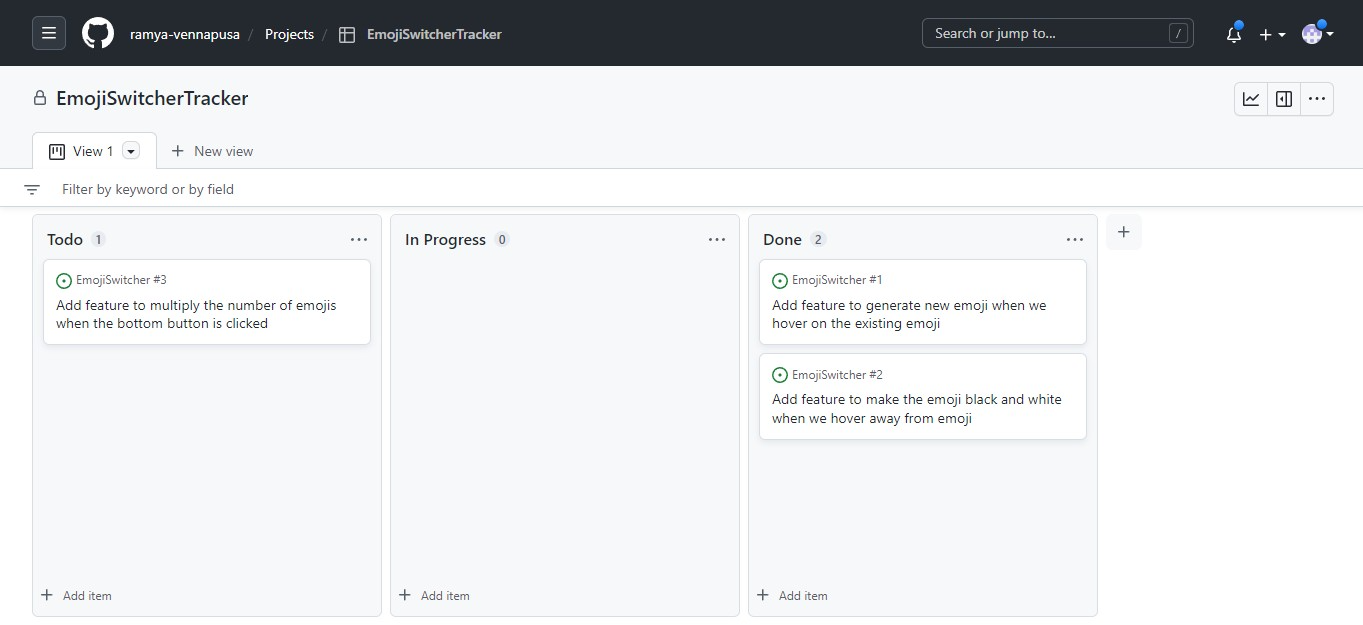1363x625 pixels.
Task: Add a new column with plus button
Action: pyautogui.click(x=1124, y=232)
